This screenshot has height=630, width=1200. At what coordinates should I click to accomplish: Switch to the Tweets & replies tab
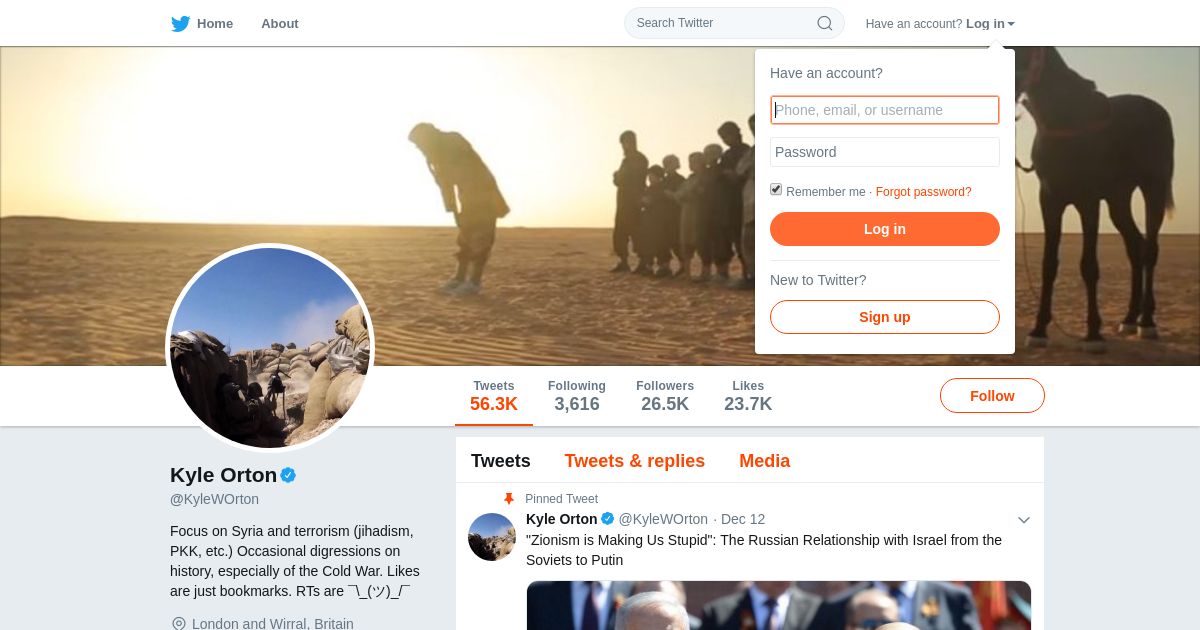pyautogui.click(x=635, y=461)
